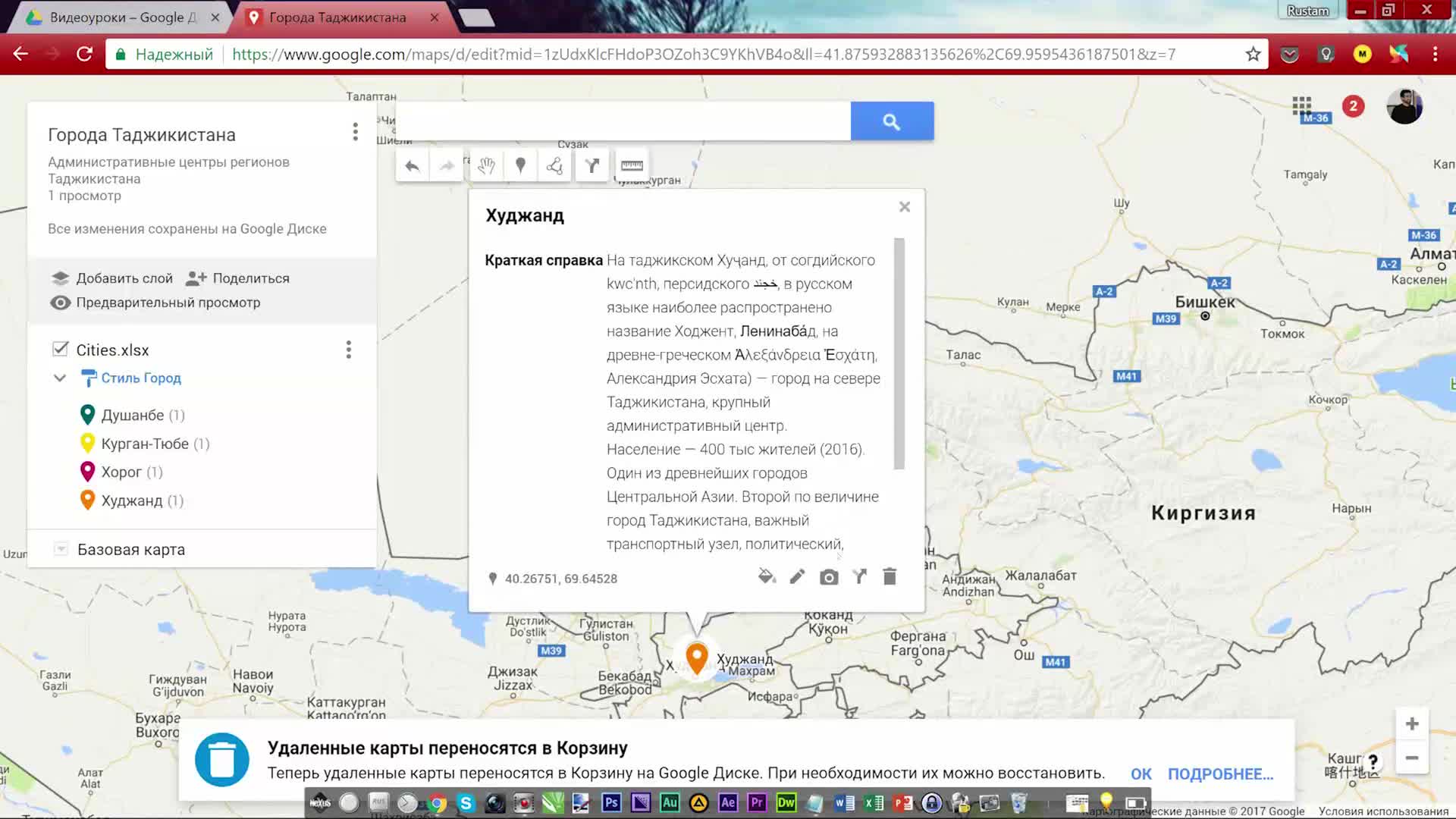Click the magenta Хорог marker swatch
The width and height of the screenshot is (1456, 819).
(87, 472)
